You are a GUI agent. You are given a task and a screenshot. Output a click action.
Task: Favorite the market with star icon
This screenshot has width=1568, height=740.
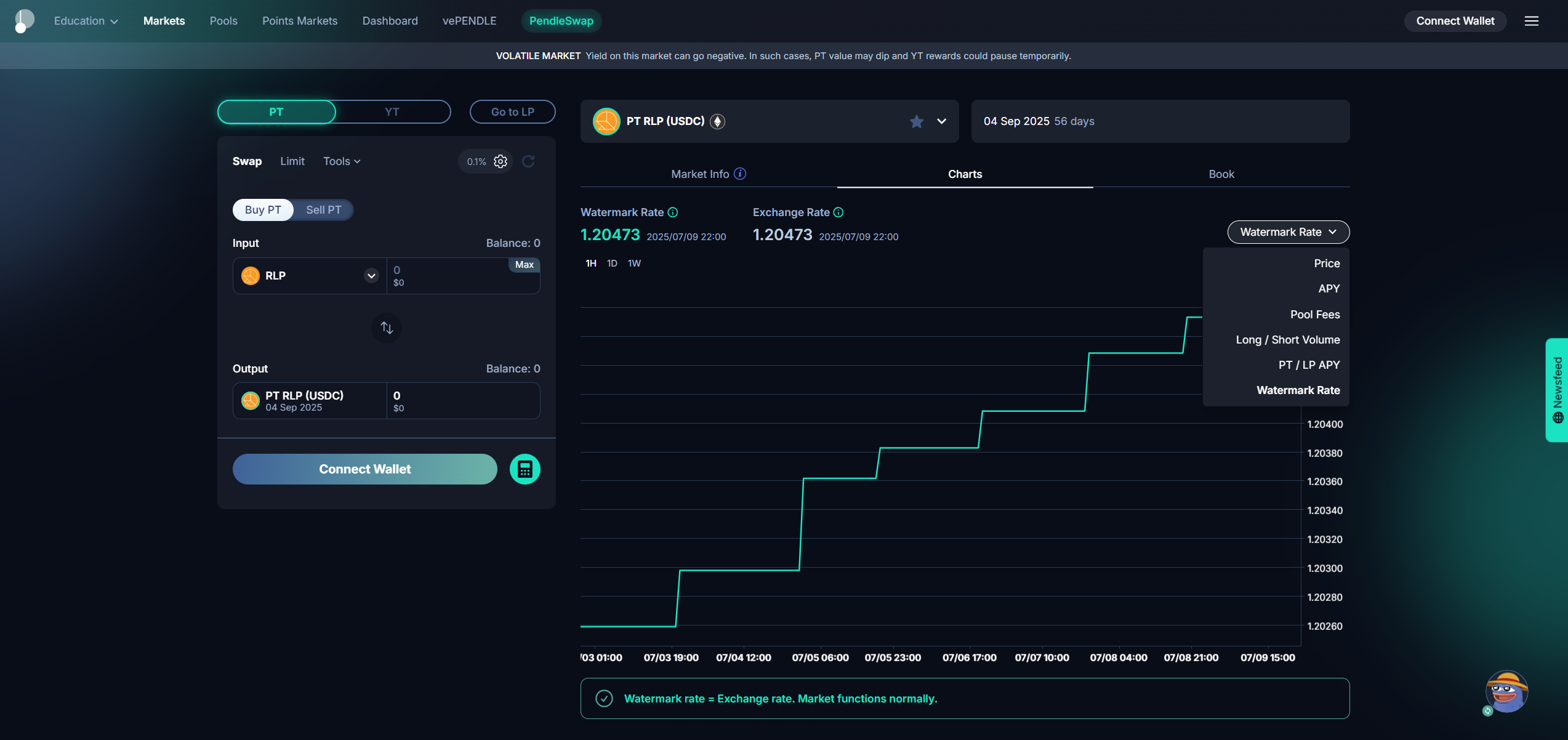click(x=916, y=121)
